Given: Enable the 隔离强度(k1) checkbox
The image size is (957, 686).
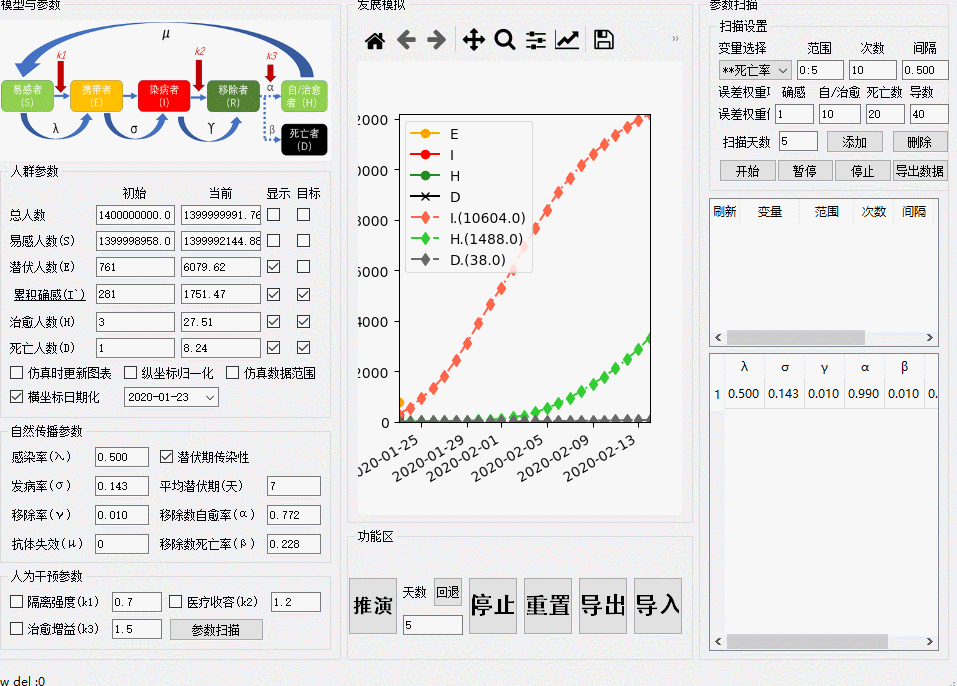Looking at the screenshot, I should tap(17, 602).
